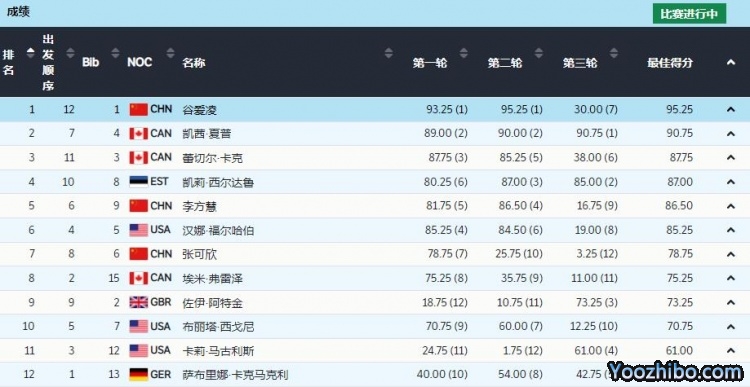750x387 pixels.
Task: Sort by the 排名 column arrows
Action: [x=31, y=53]
